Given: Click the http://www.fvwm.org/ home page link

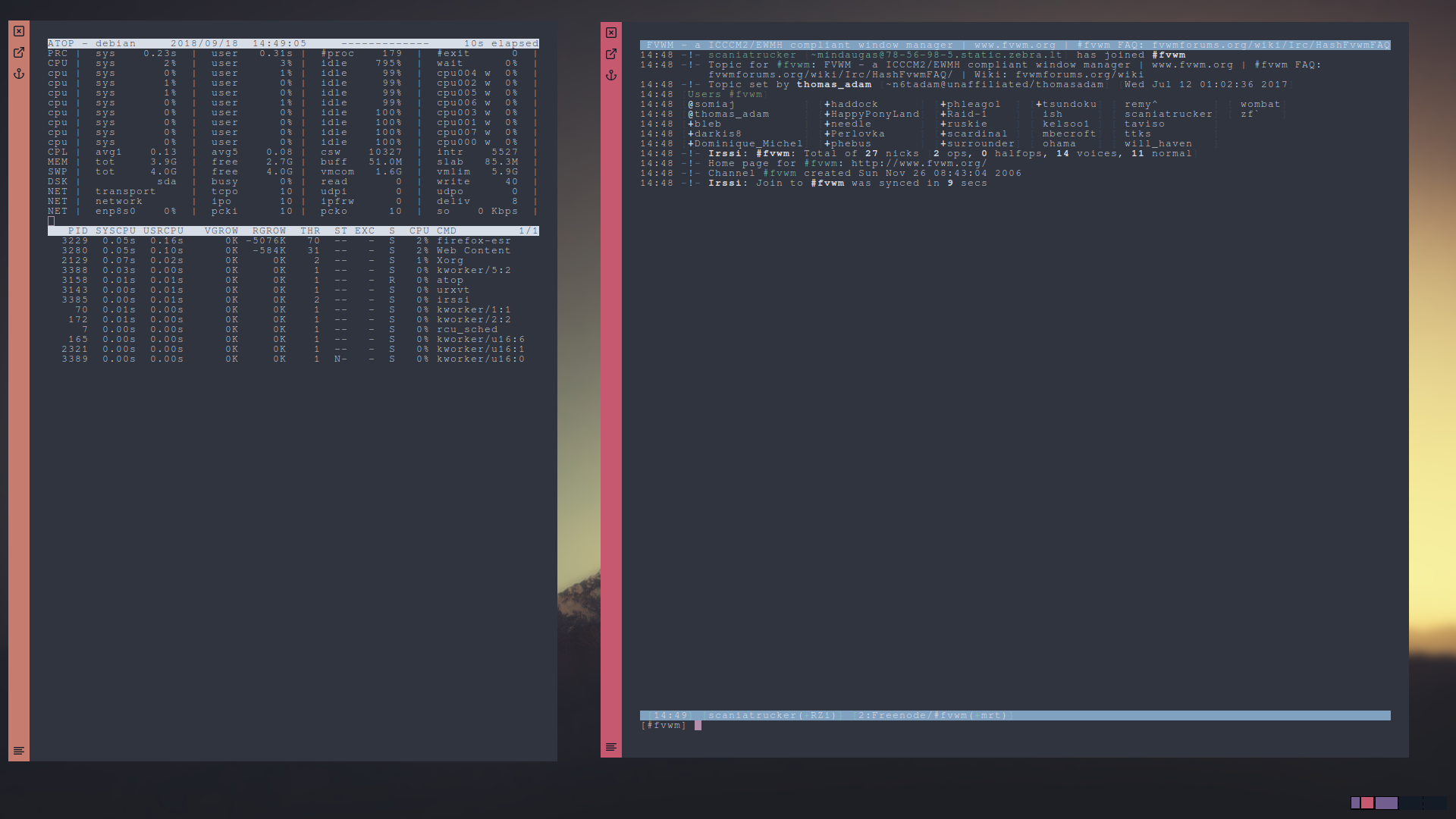Looking at the screenshot, I should [x=918, y=163].
